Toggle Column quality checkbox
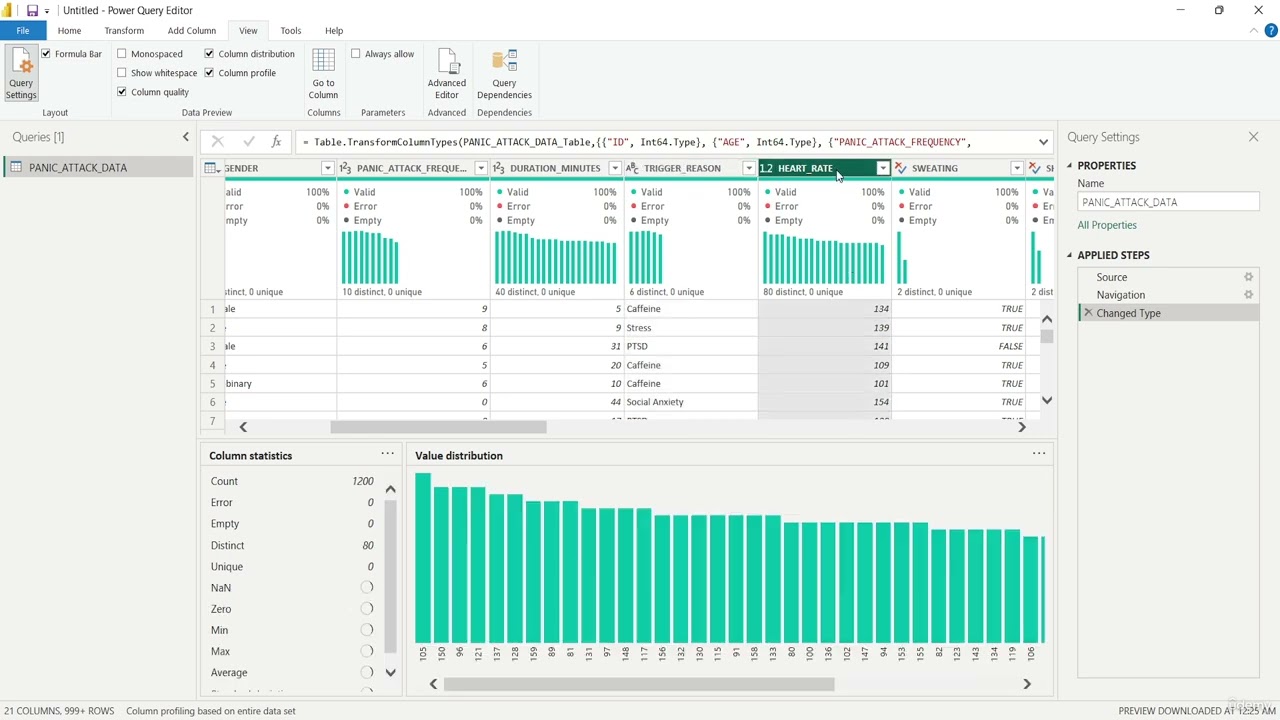Viewport: 1280px width, 720px height. [122, 92]
